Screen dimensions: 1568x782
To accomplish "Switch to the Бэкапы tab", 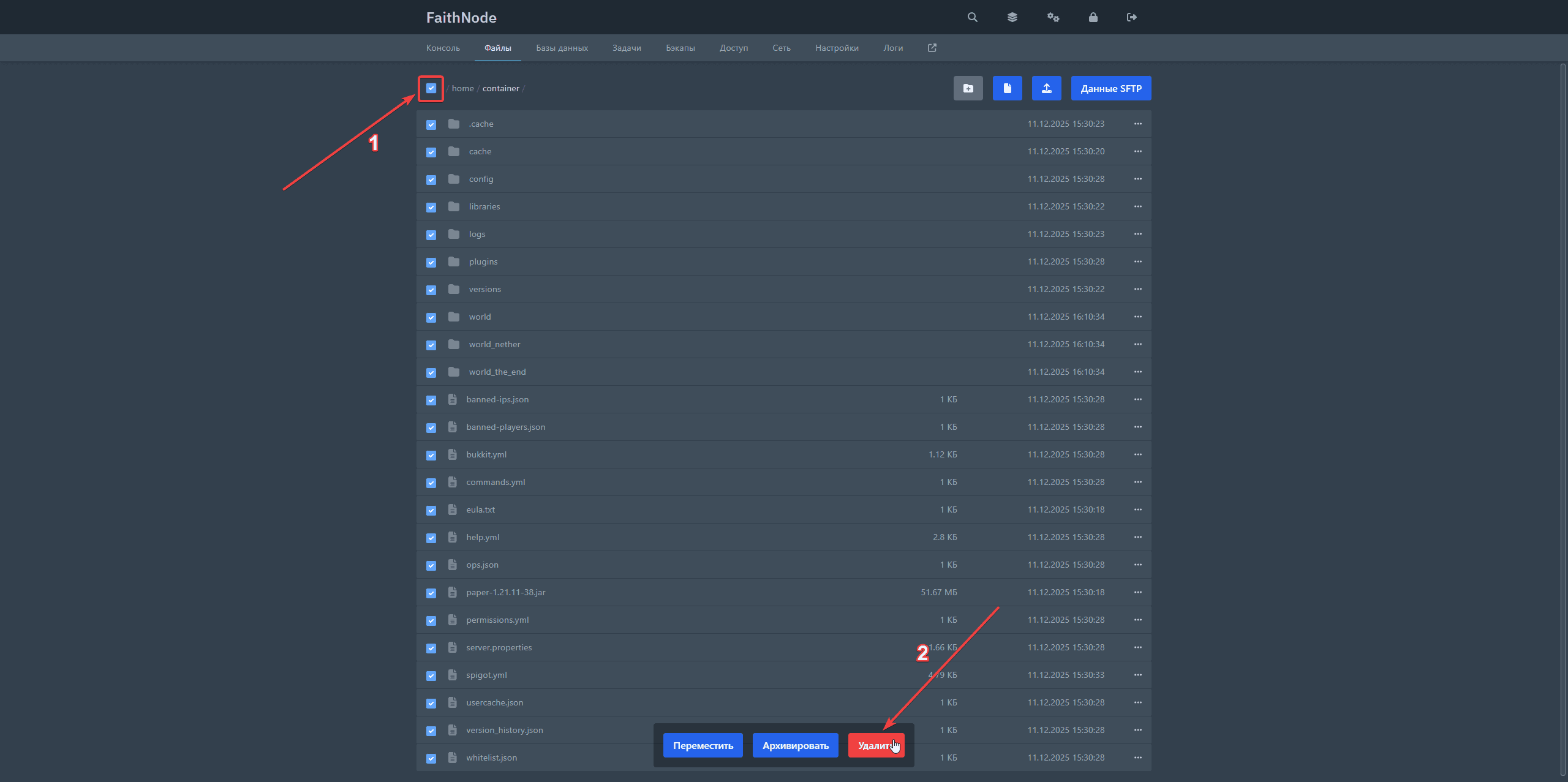I will (x=680, y=48).
